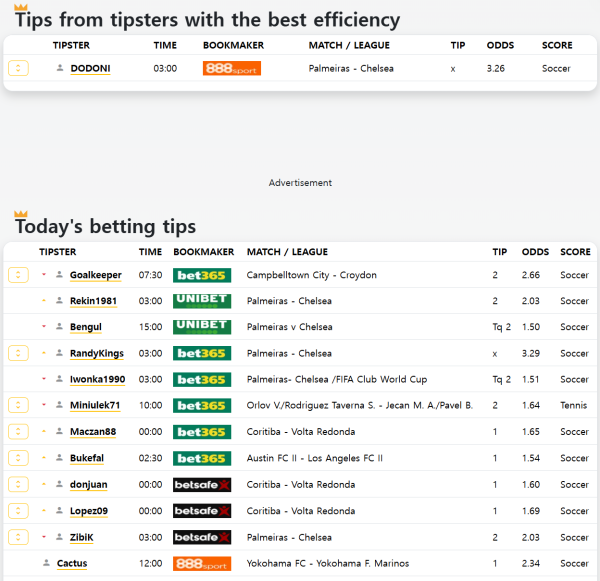Open the DODONI tipster profile
Viewport: 600px width, 581px height.
pyautogui.click(x=90, y=68)
